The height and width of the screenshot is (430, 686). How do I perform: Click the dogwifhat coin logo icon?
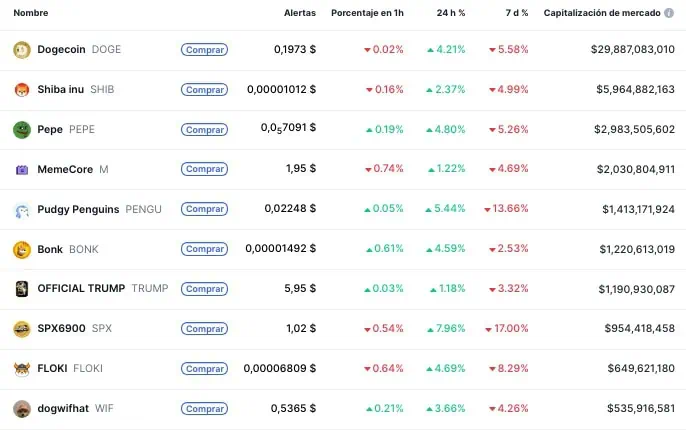coord(21,408)
